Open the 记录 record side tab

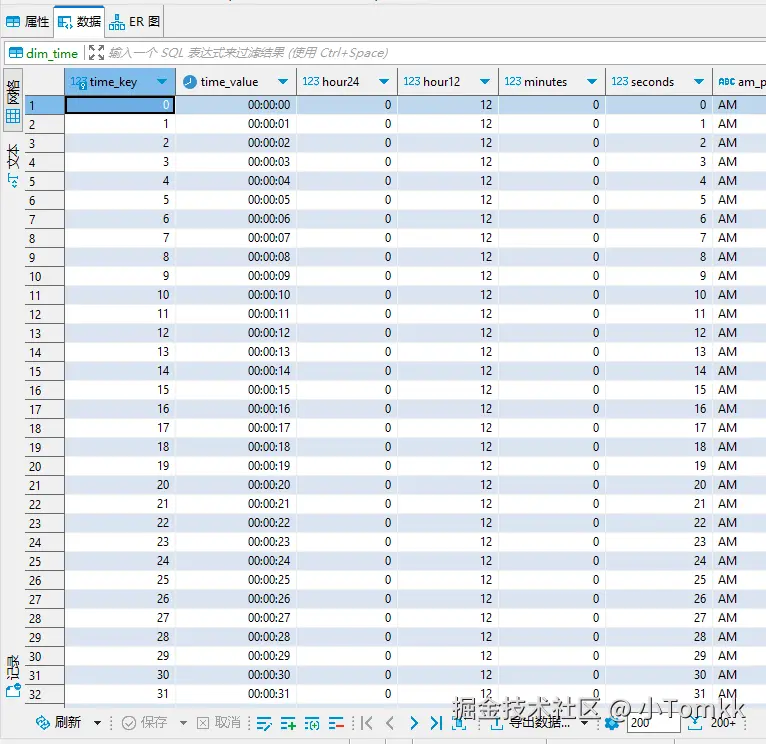[13, 676]
